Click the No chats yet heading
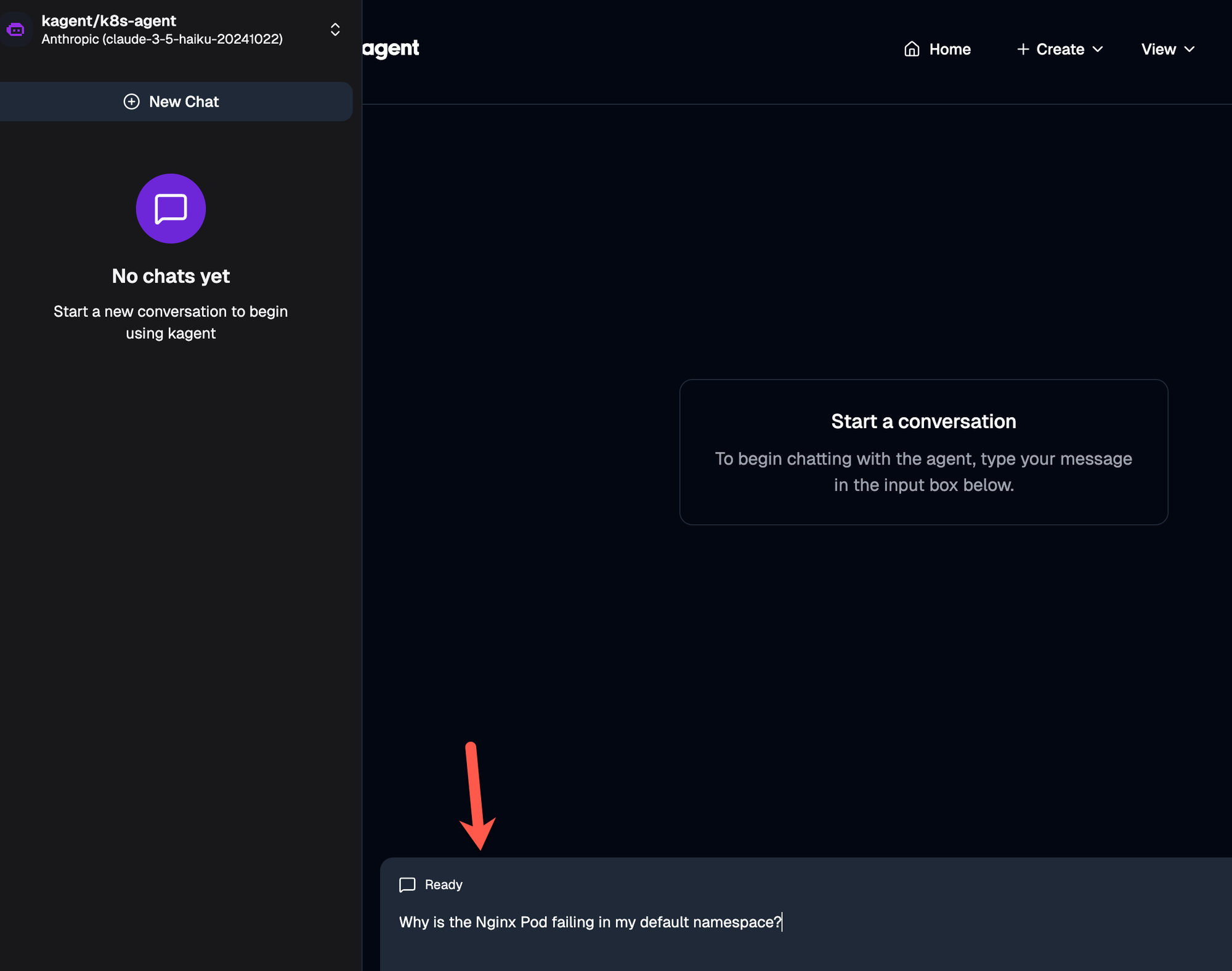1232x971 pixels. 171,276
